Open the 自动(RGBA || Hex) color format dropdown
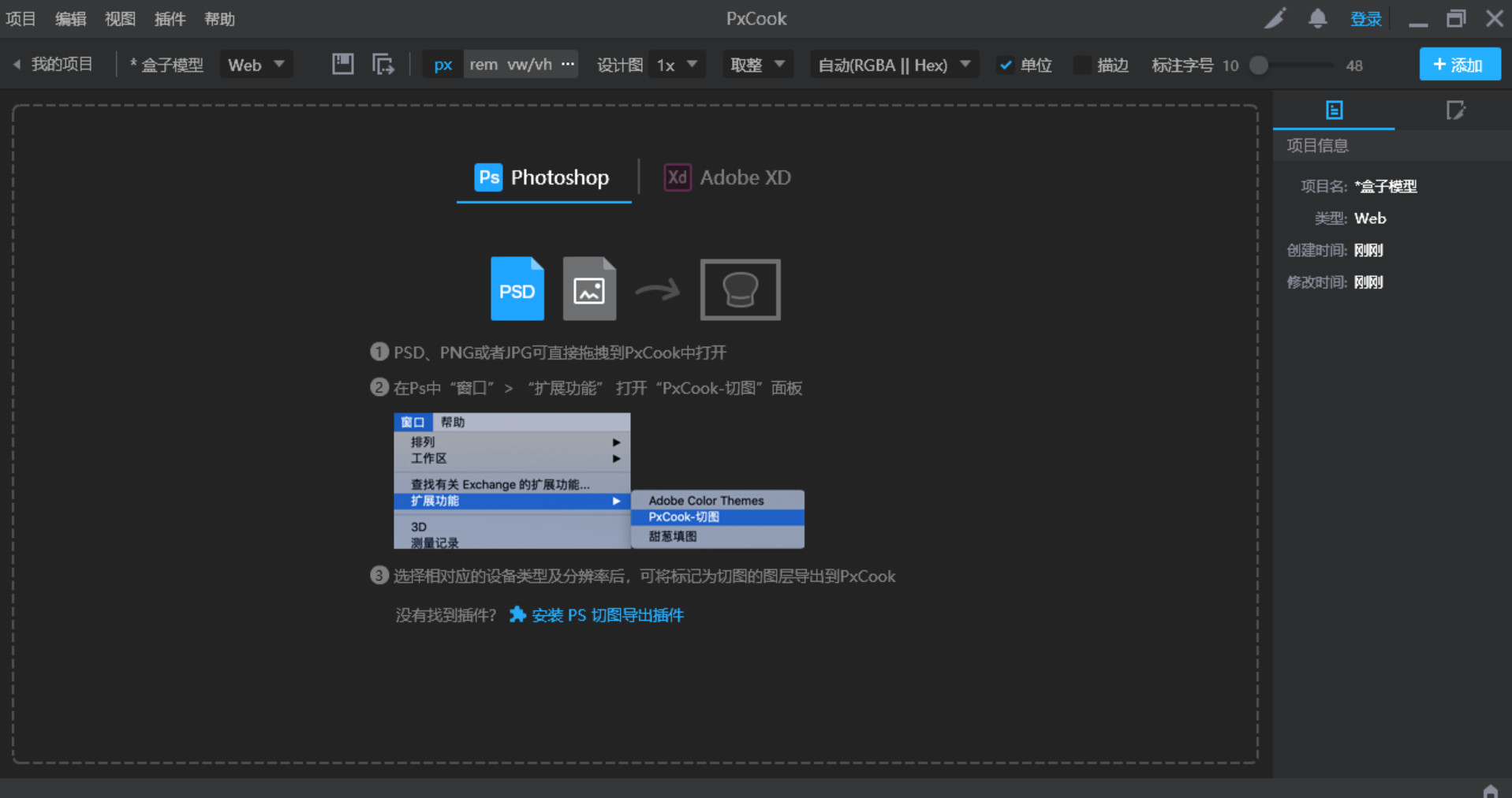This screenshot has width=1512, height=798. click(894, 65)
